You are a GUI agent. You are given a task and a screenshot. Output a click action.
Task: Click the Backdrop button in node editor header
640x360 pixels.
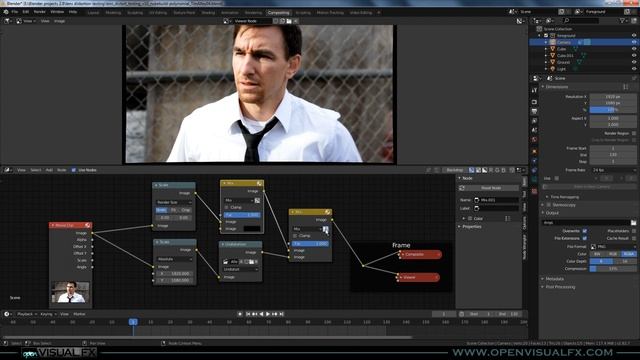455,170
